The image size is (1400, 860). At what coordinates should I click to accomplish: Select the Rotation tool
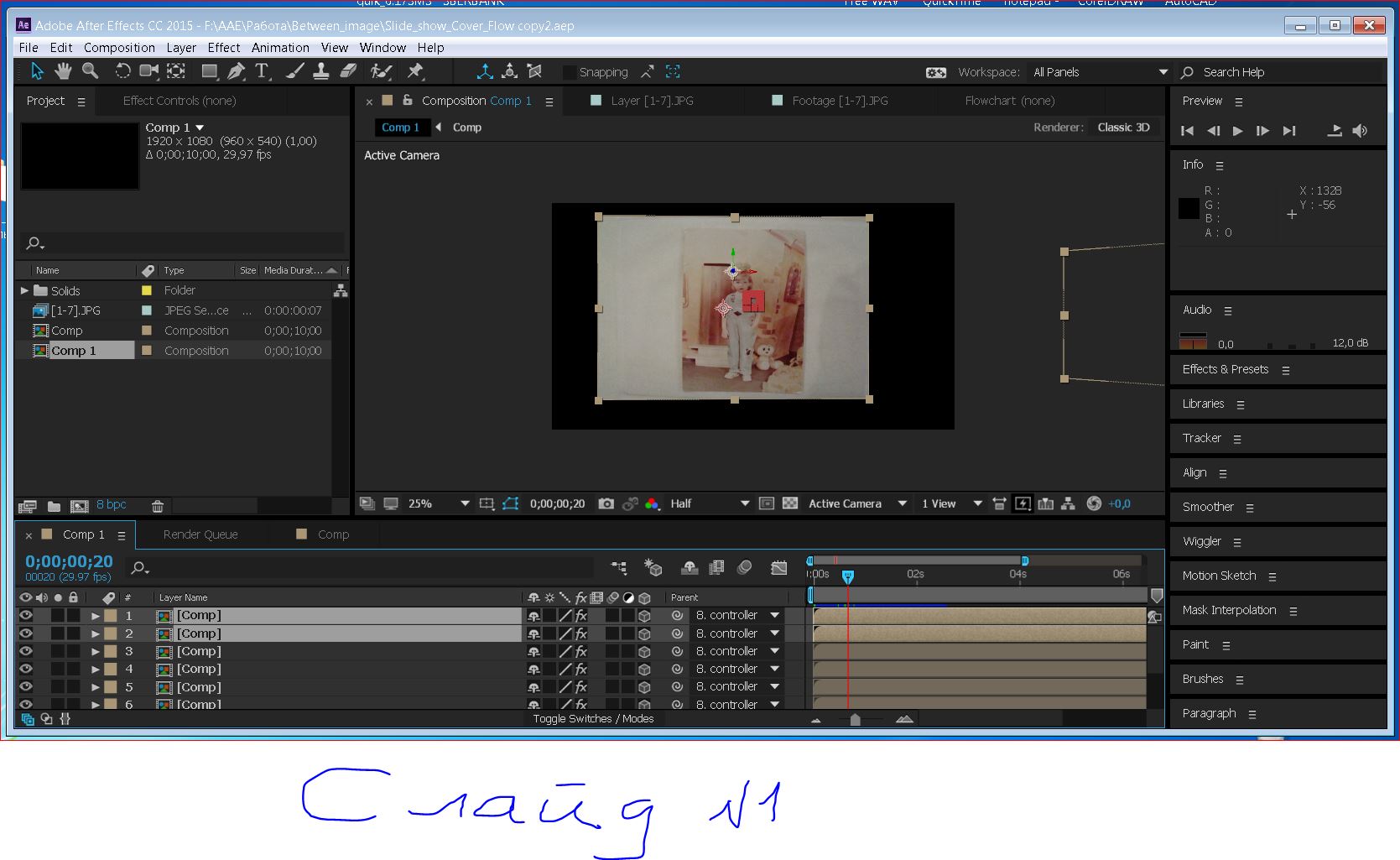pyautogui.click(x=122, y=71)
